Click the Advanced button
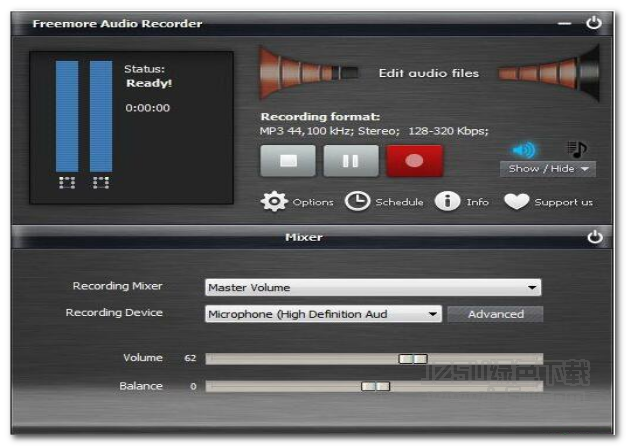This screenshot has width=626, height=446. click(495, 314)
